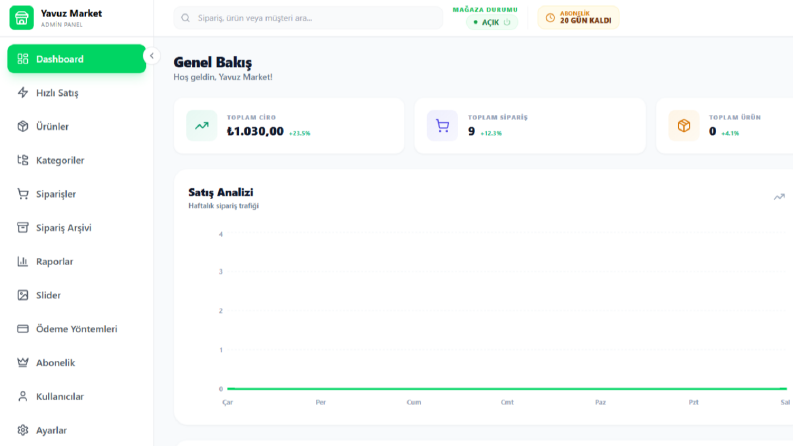
Task: Click the Yavuz Market store logo icon
Action: tap(21, 18)
